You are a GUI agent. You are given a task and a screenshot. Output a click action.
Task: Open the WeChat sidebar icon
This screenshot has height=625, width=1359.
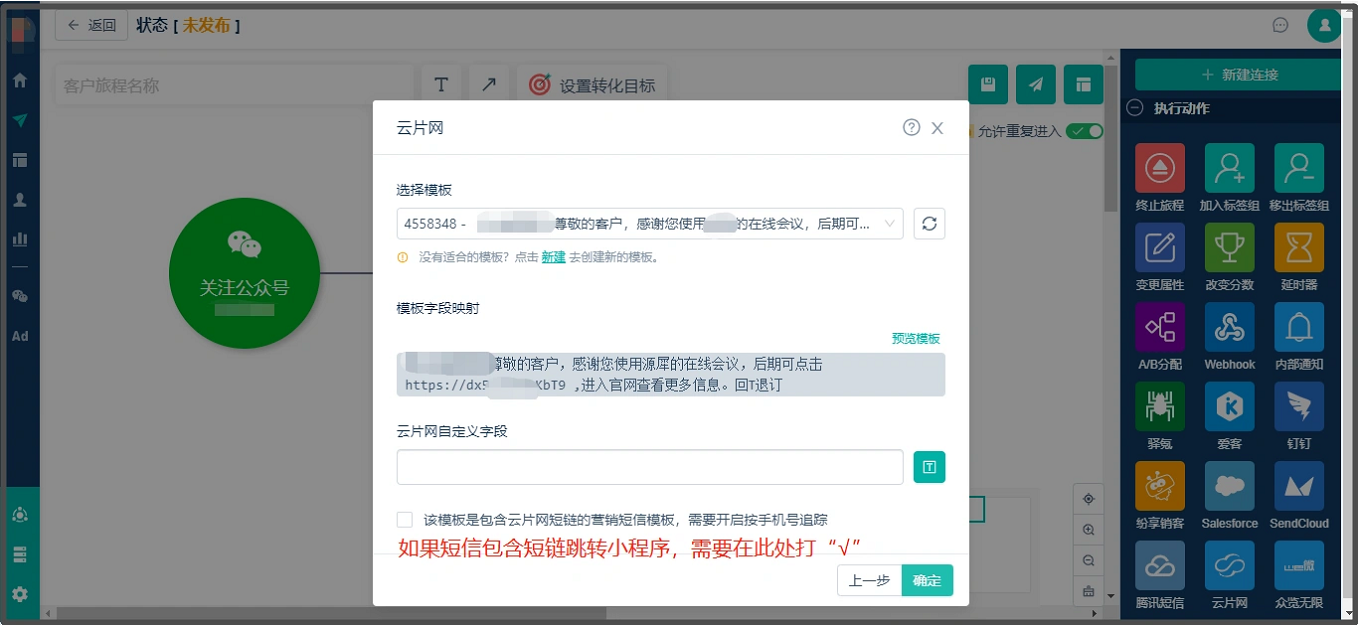tap(19, 296)
